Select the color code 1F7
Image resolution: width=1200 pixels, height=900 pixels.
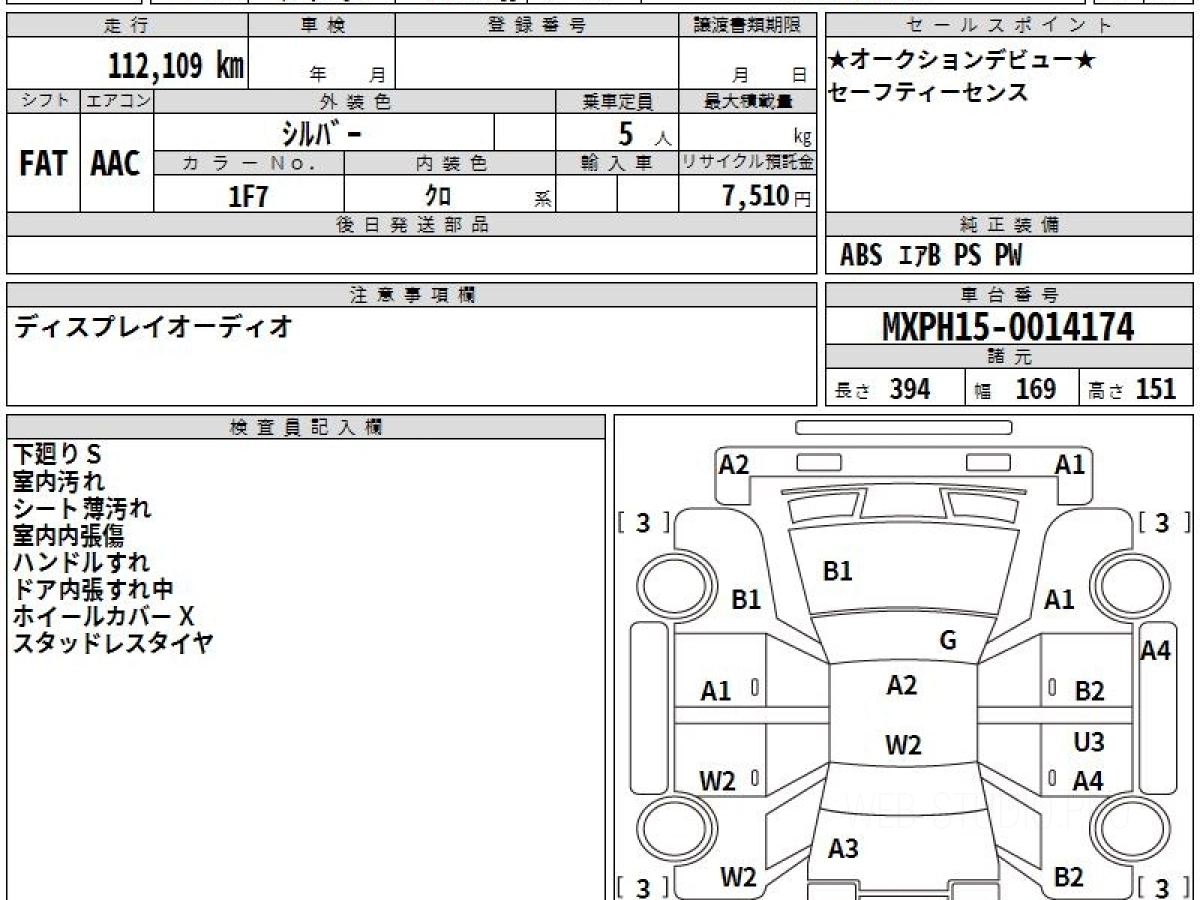tap(249, 195)
